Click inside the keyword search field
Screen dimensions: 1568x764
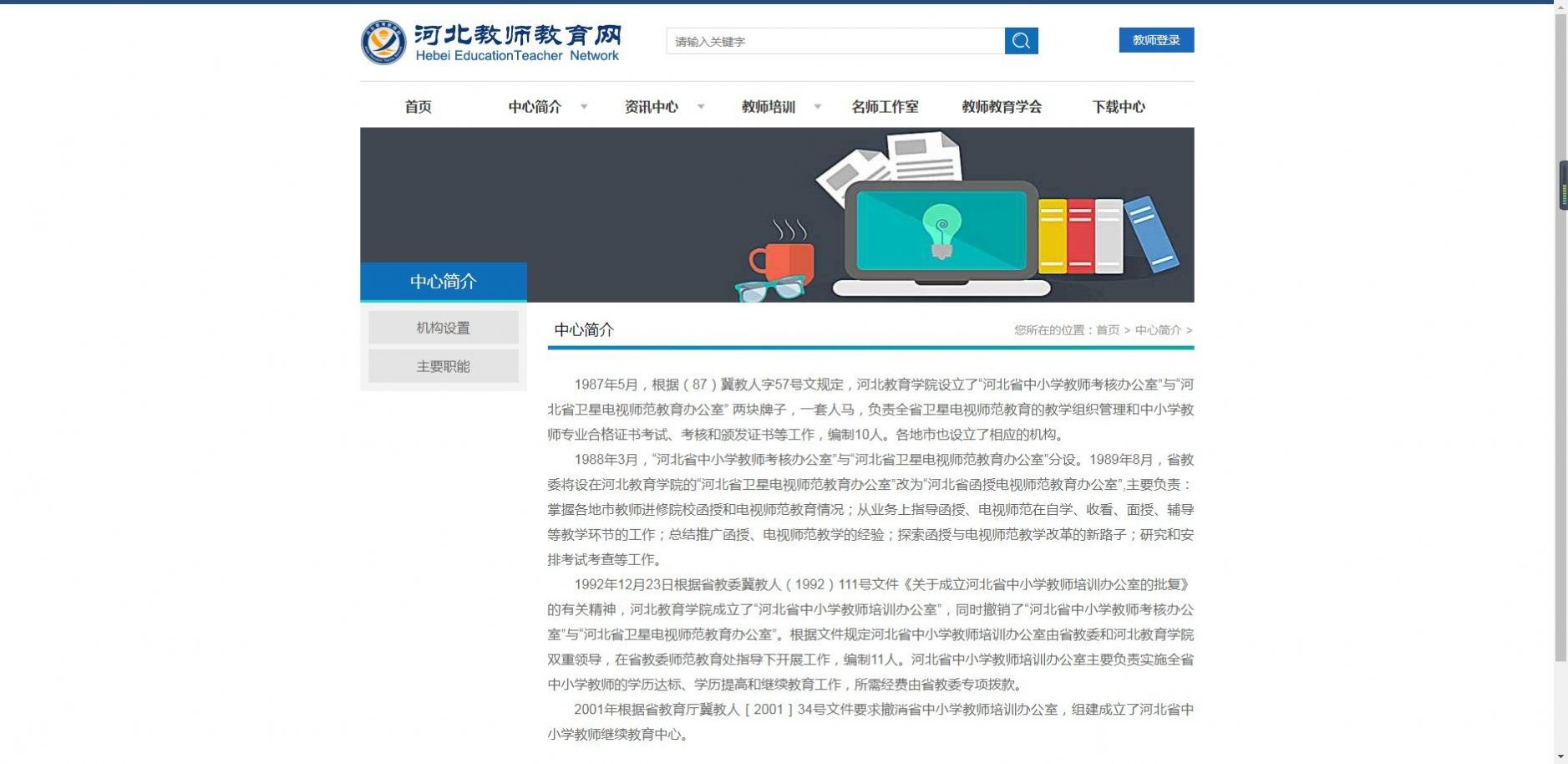835,40
